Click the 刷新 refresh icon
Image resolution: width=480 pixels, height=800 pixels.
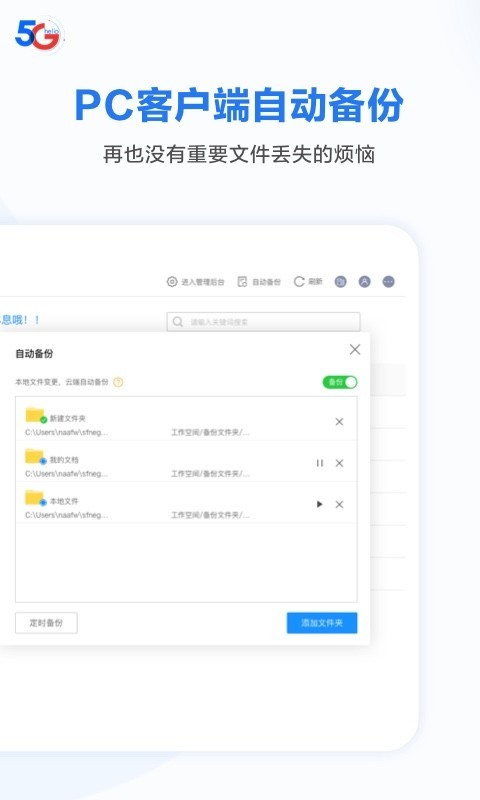pos(299,282)
